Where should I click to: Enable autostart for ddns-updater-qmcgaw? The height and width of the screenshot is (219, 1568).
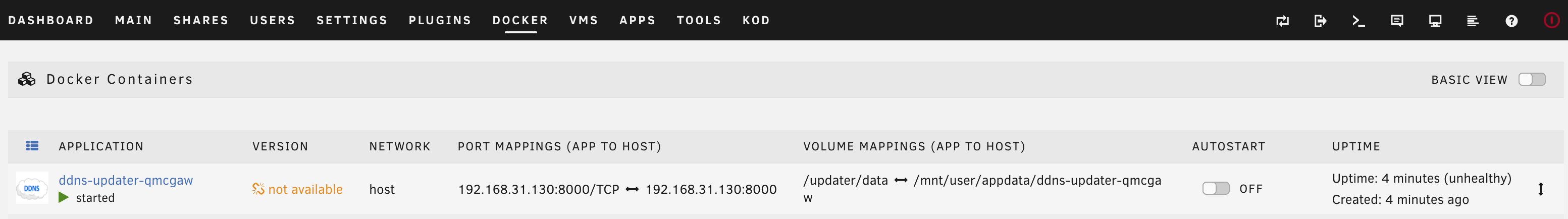(x=1216, y=189)
